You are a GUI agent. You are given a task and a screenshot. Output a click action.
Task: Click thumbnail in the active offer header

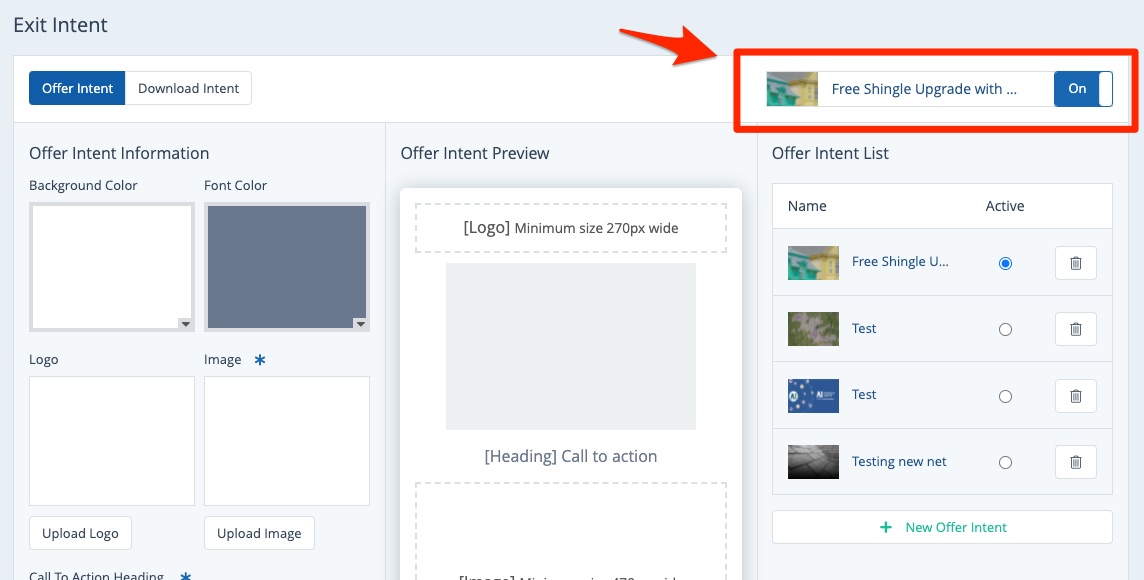pos(792,89)
